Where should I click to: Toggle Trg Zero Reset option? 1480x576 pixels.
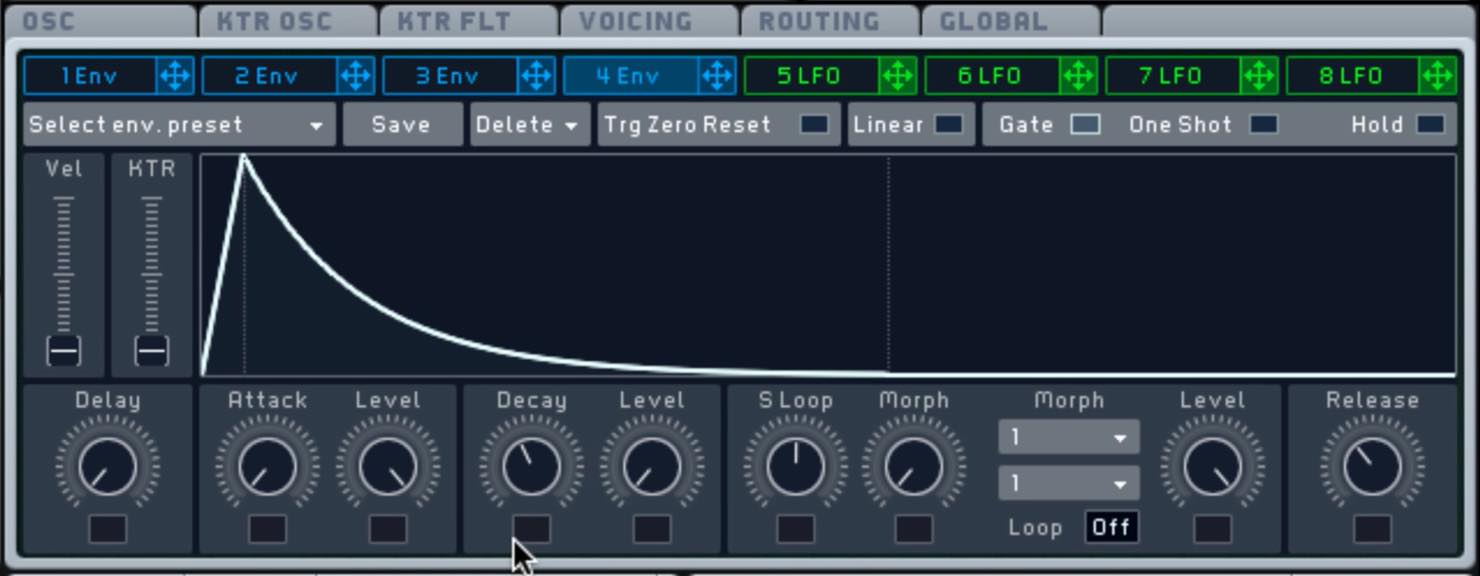tap(814, 125)
